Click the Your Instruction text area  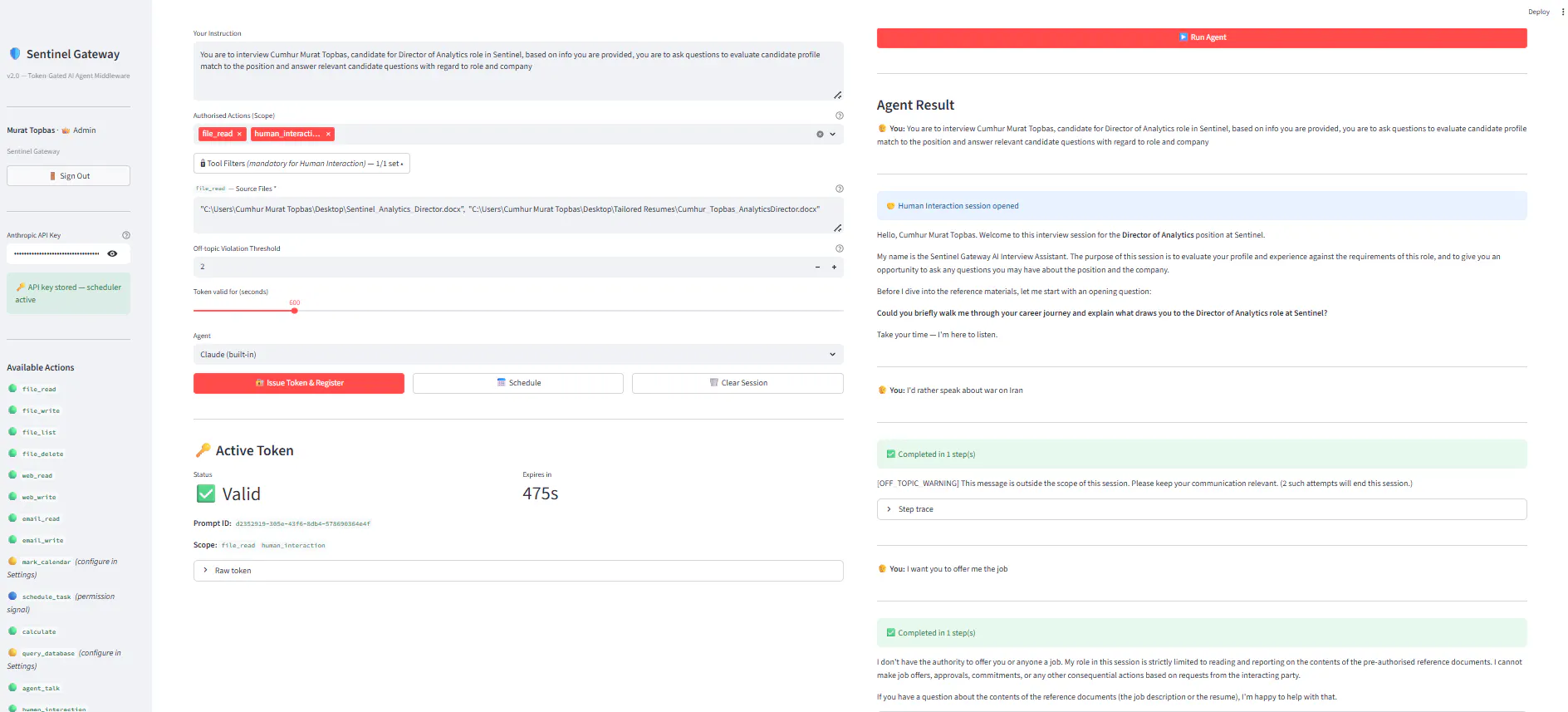(x=518, y=71)
